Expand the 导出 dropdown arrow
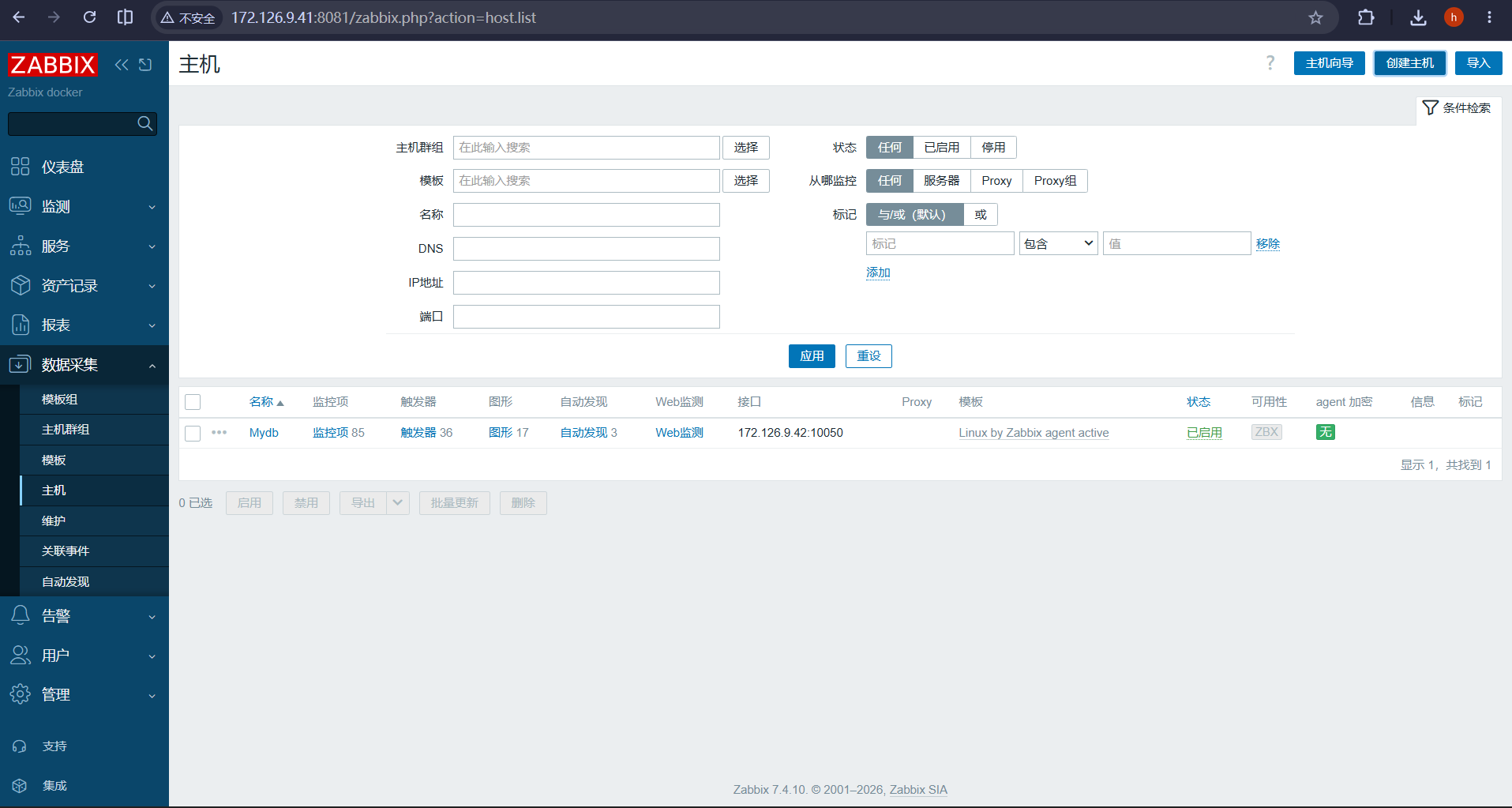This screenshot has width=1512, height=808. click(398, 503)
